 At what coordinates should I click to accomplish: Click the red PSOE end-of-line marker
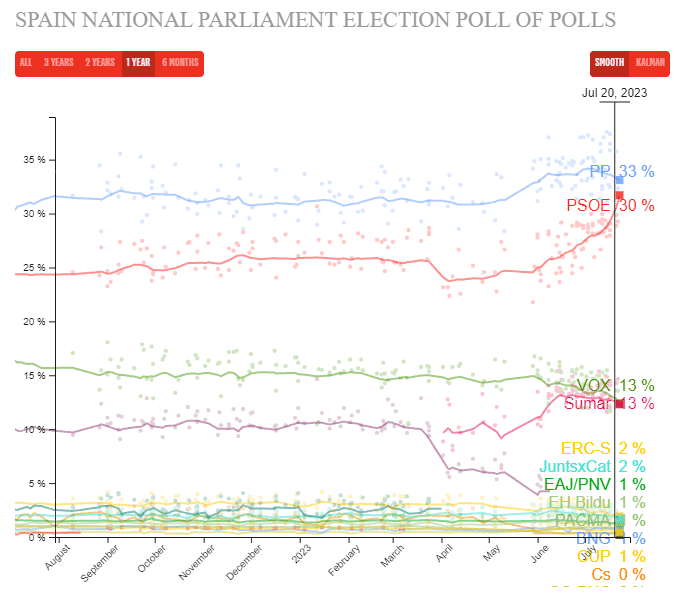[619, 196]
